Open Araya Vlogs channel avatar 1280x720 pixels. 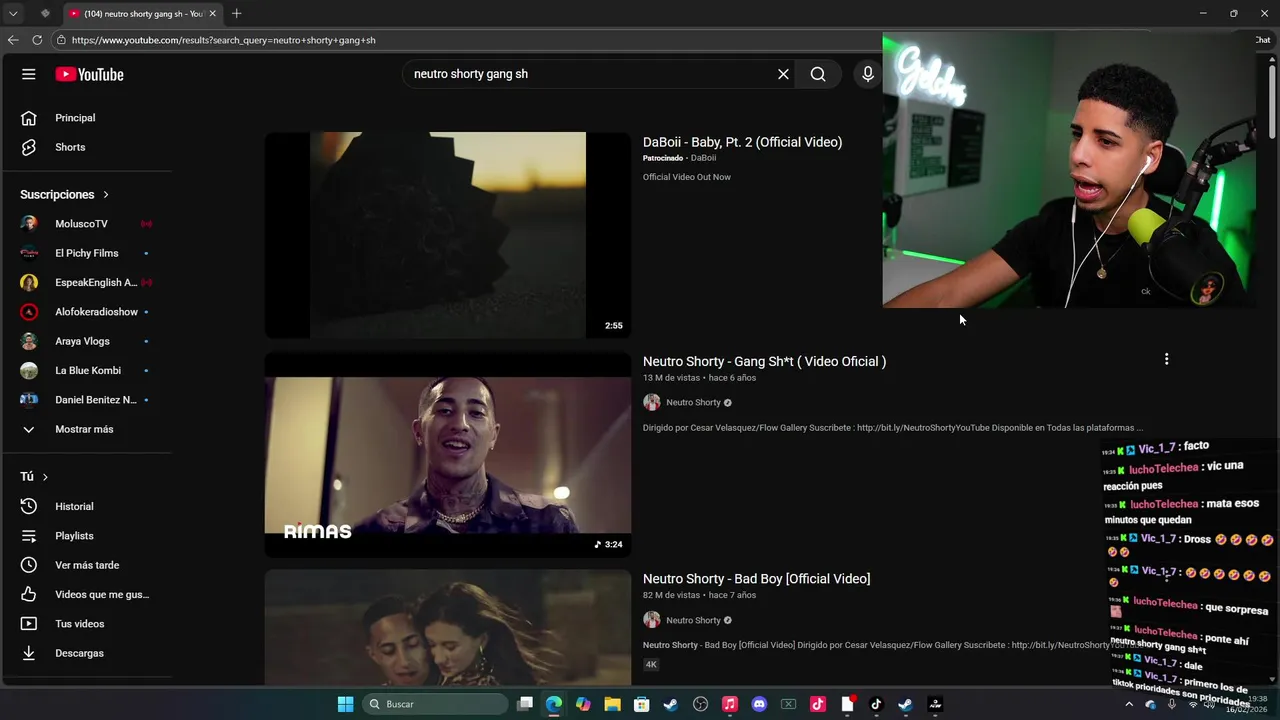click(29, 341)
